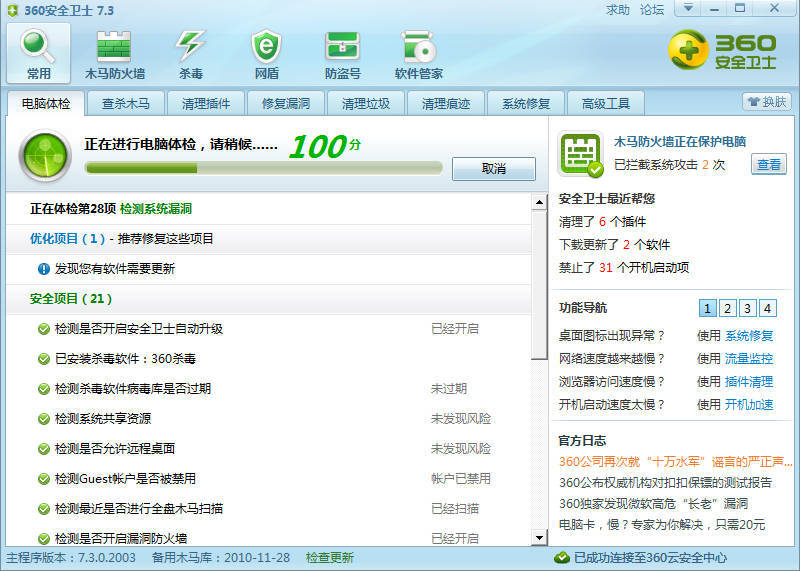Select page 1 of 功能导航
Screen dimensions: 800x571
707,308
